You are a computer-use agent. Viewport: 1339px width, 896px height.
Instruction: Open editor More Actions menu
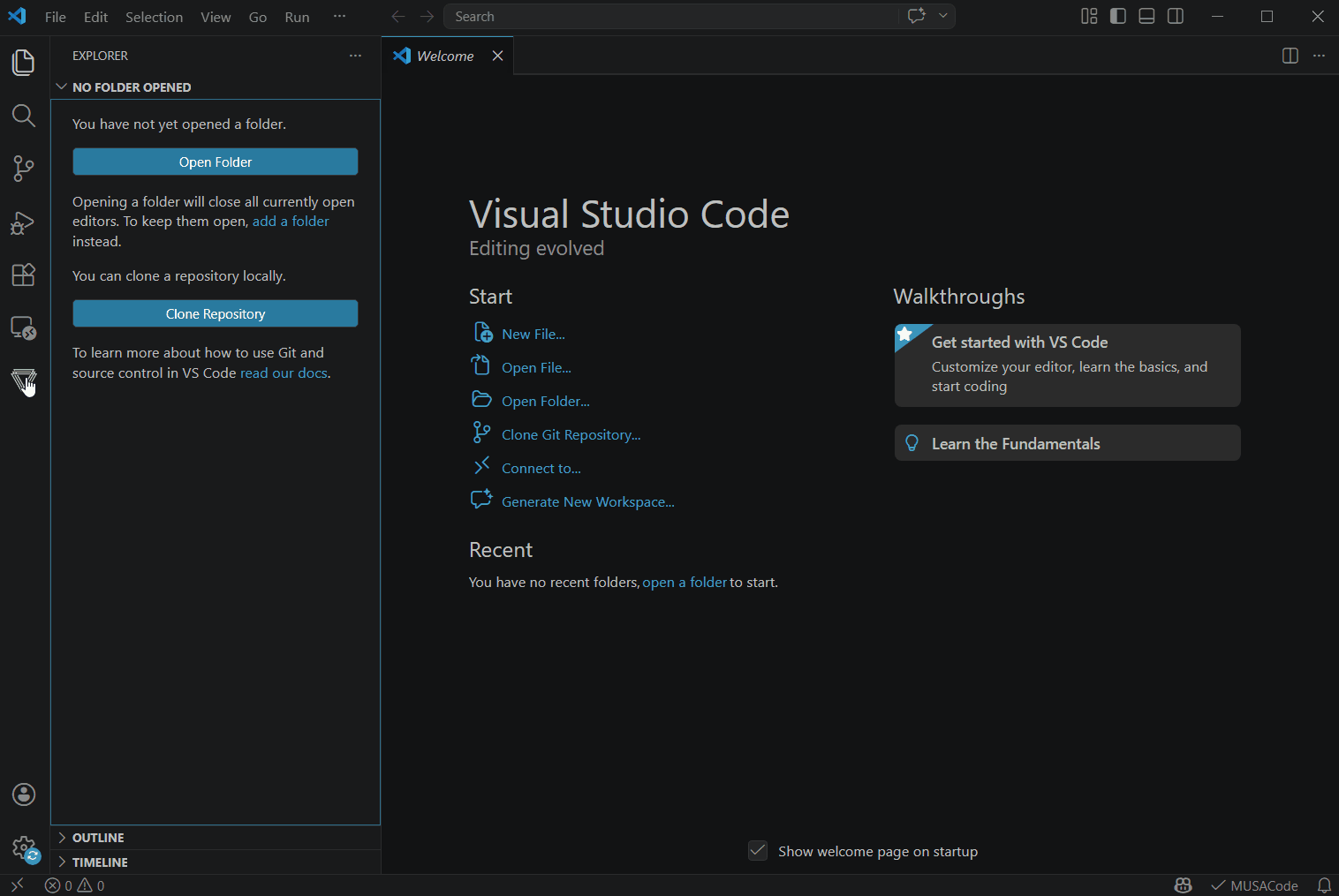(1319, 56)
